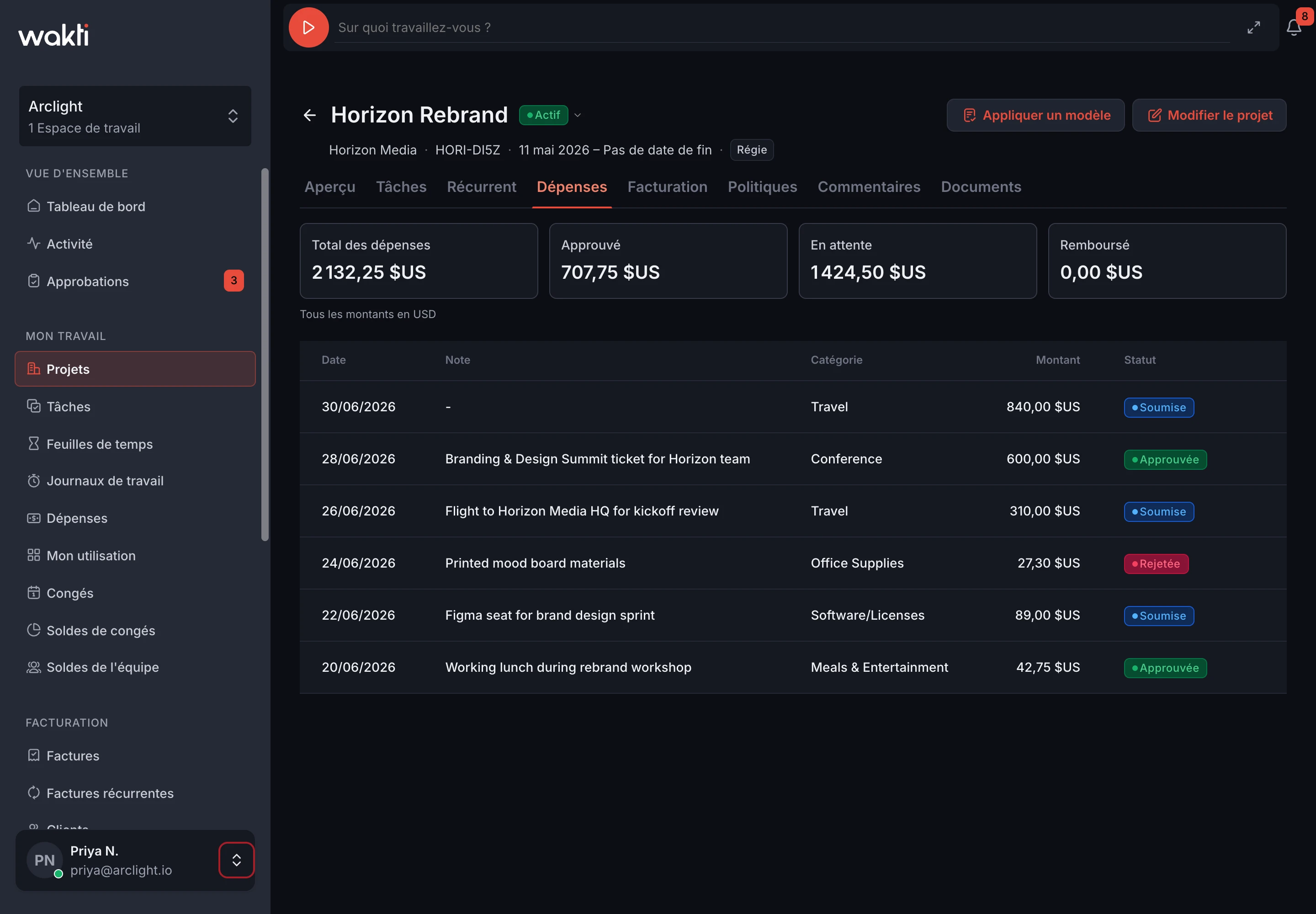Click the sidebar scrollbar
Viewport: 1316px width, 914px height.
[x=265, y=354]
